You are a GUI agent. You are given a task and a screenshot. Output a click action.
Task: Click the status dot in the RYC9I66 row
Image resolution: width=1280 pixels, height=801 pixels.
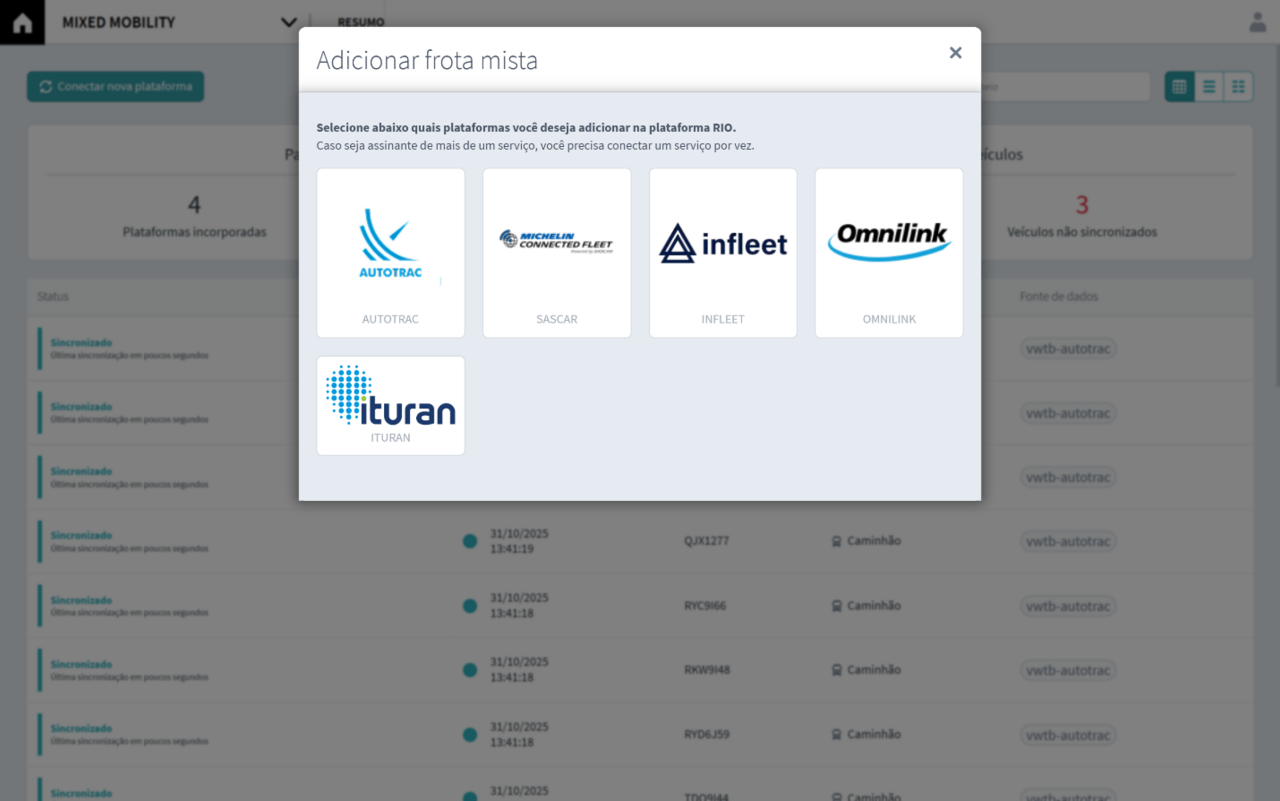point(470,605)
